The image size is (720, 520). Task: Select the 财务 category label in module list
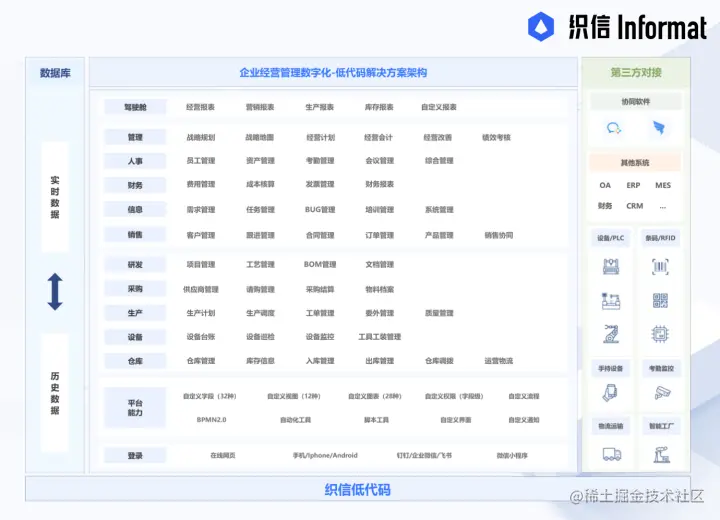point(135,185)
